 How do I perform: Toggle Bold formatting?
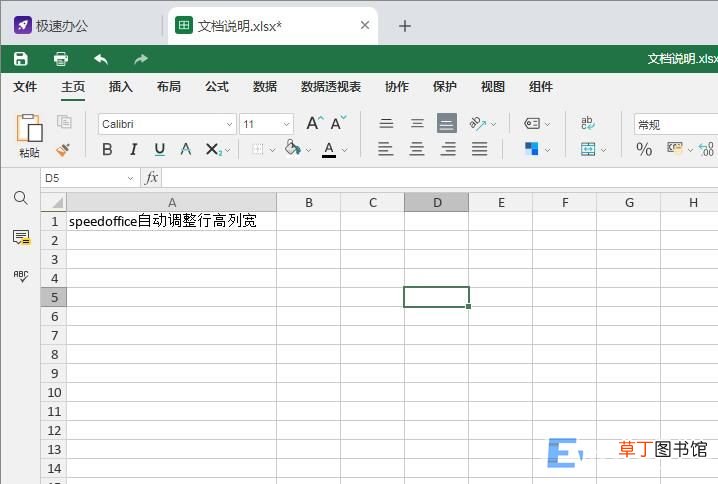[x=107, y=149]
